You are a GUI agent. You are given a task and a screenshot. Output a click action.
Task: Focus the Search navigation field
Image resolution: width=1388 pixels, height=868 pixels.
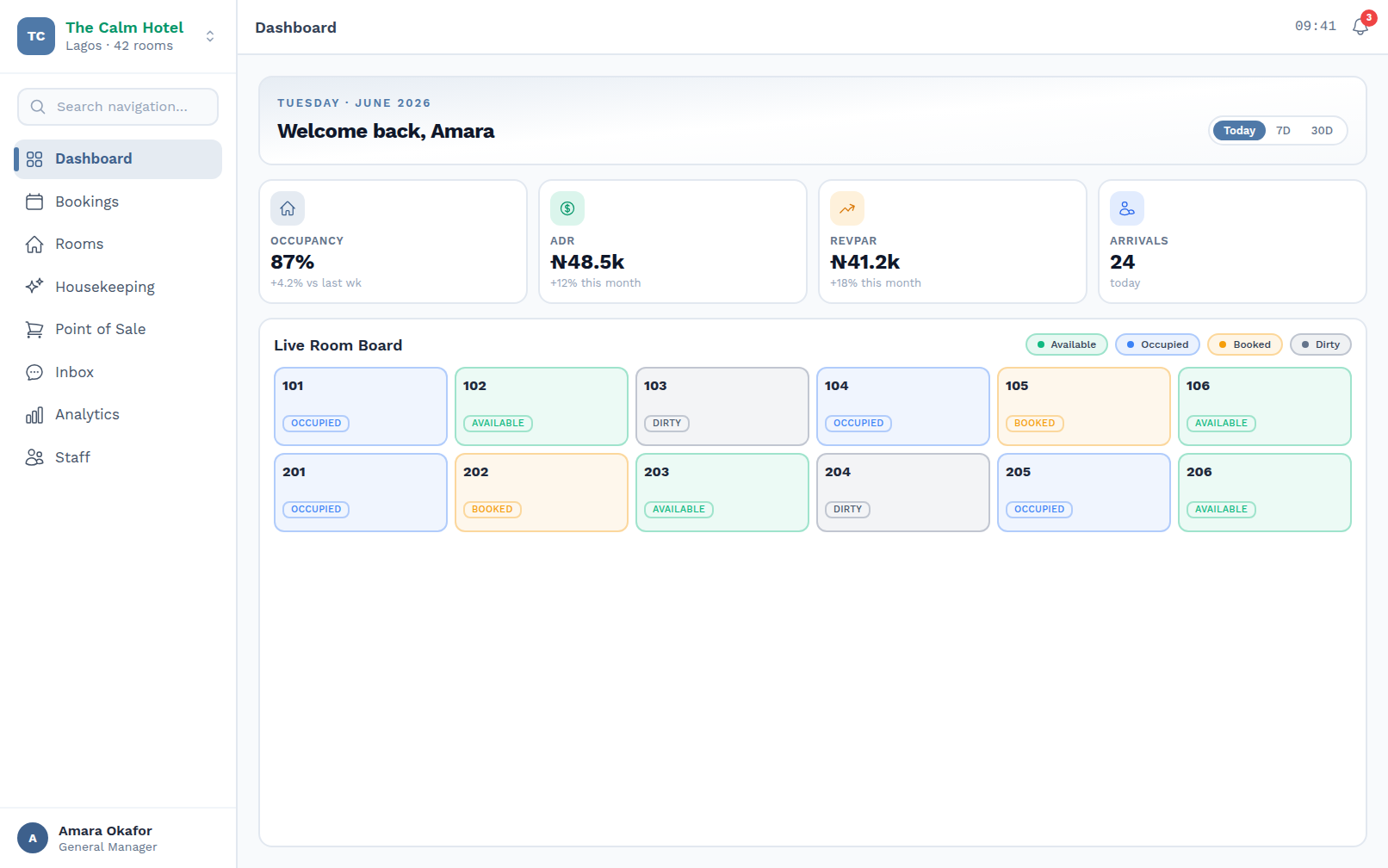click(118, 107)
